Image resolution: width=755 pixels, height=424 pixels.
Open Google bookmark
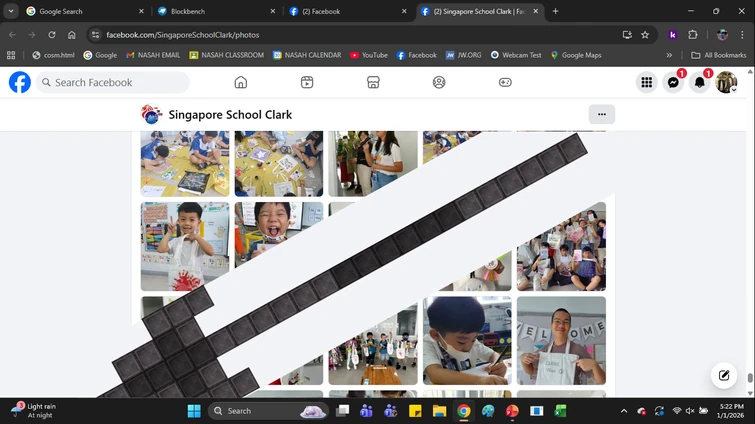point(100,55)
